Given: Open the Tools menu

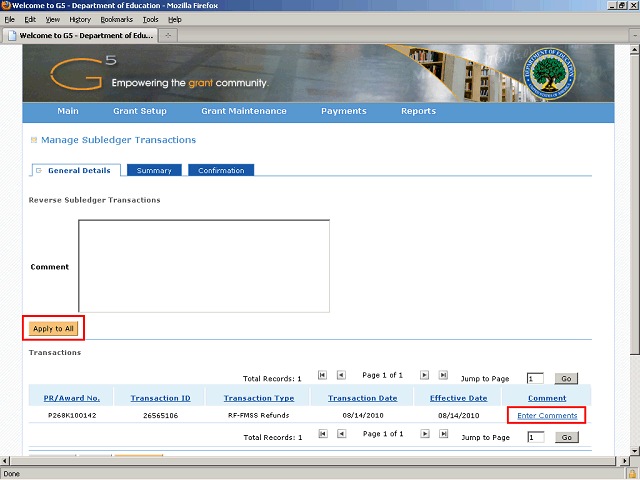Looking at the screenshot, I should [150, 20].
